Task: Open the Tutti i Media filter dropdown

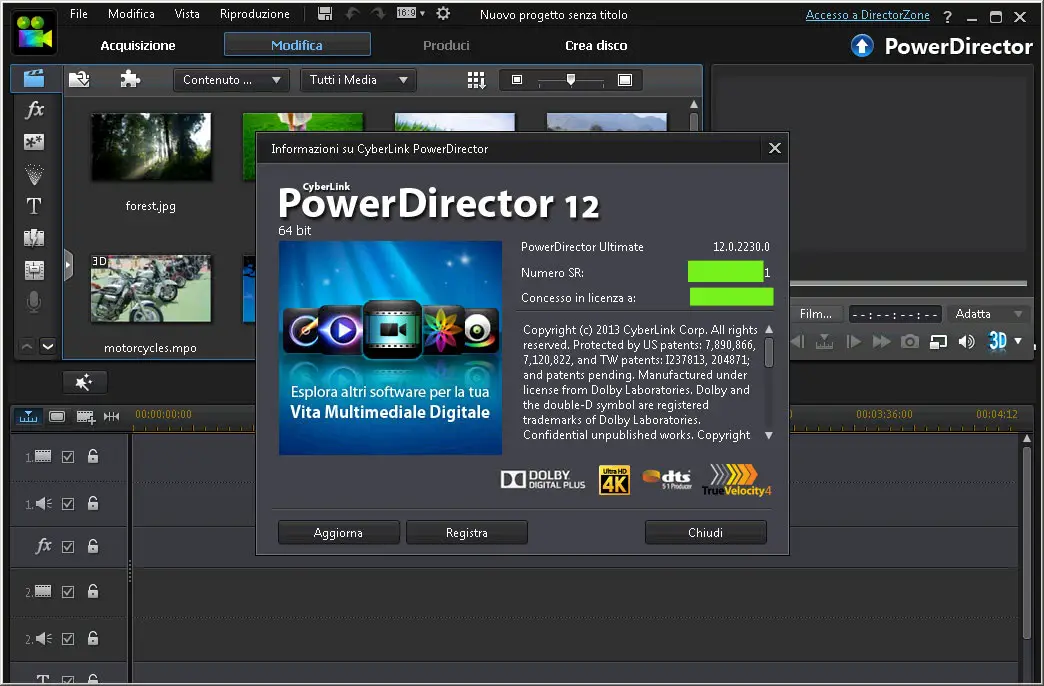Action: point(358,80)
